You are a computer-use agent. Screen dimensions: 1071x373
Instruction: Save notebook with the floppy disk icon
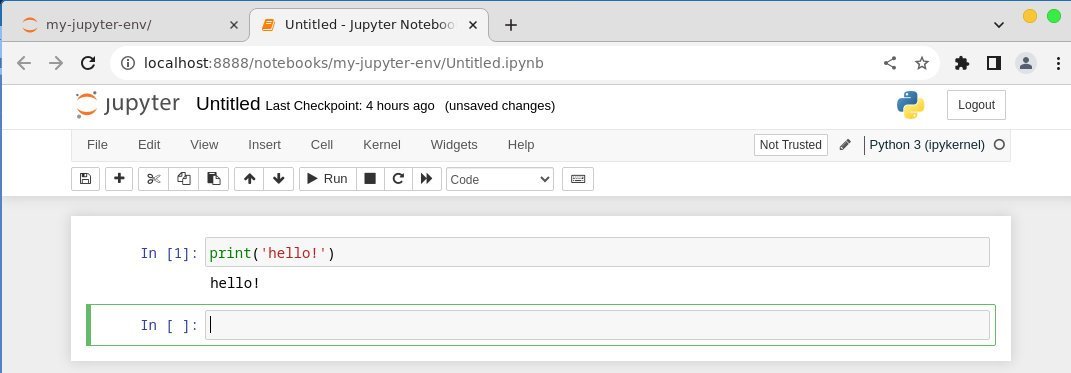[x=85, y=179]
